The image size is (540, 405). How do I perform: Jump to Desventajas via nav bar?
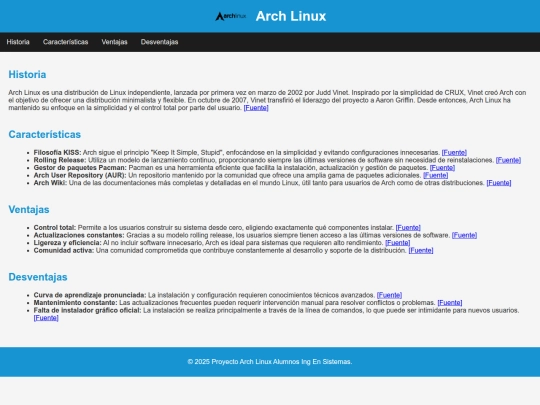pyautogui.click(x=159, y=42)
